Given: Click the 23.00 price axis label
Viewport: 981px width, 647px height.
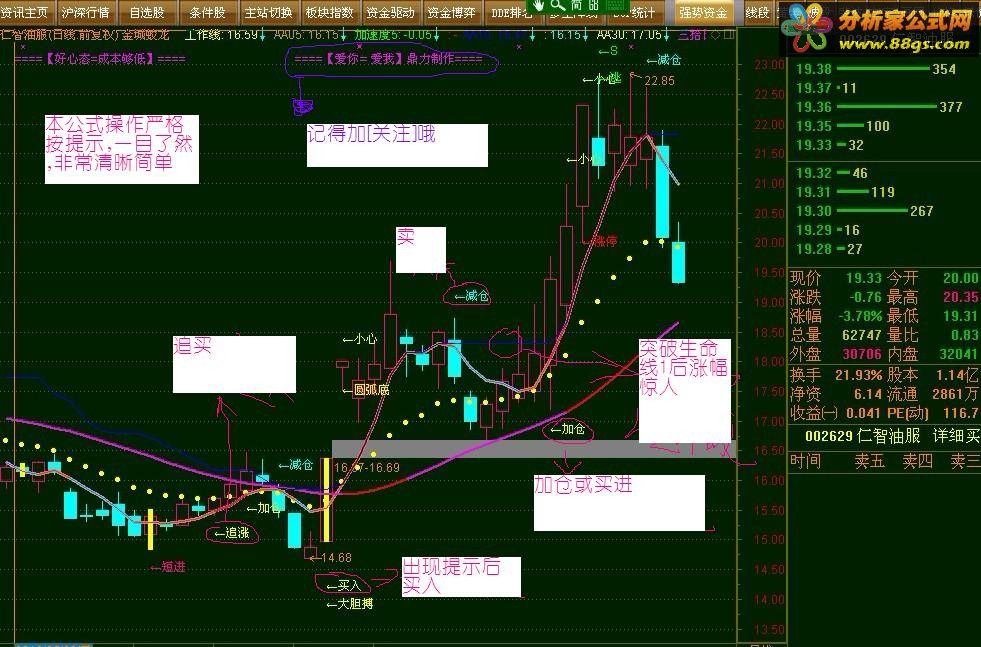Looking at the screenshot, I should tap(768, 65).
